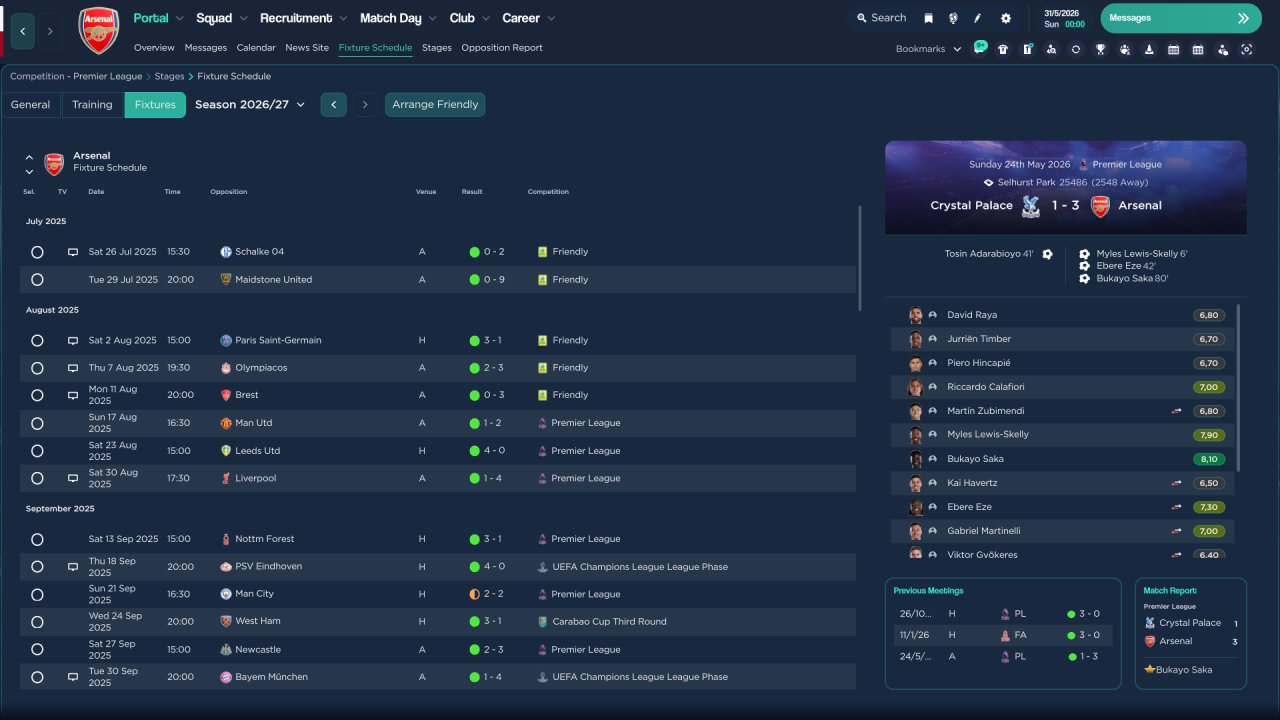Select the Bayern München fixture radio button
Screen dimensions: 1280x720
(37, 677)
